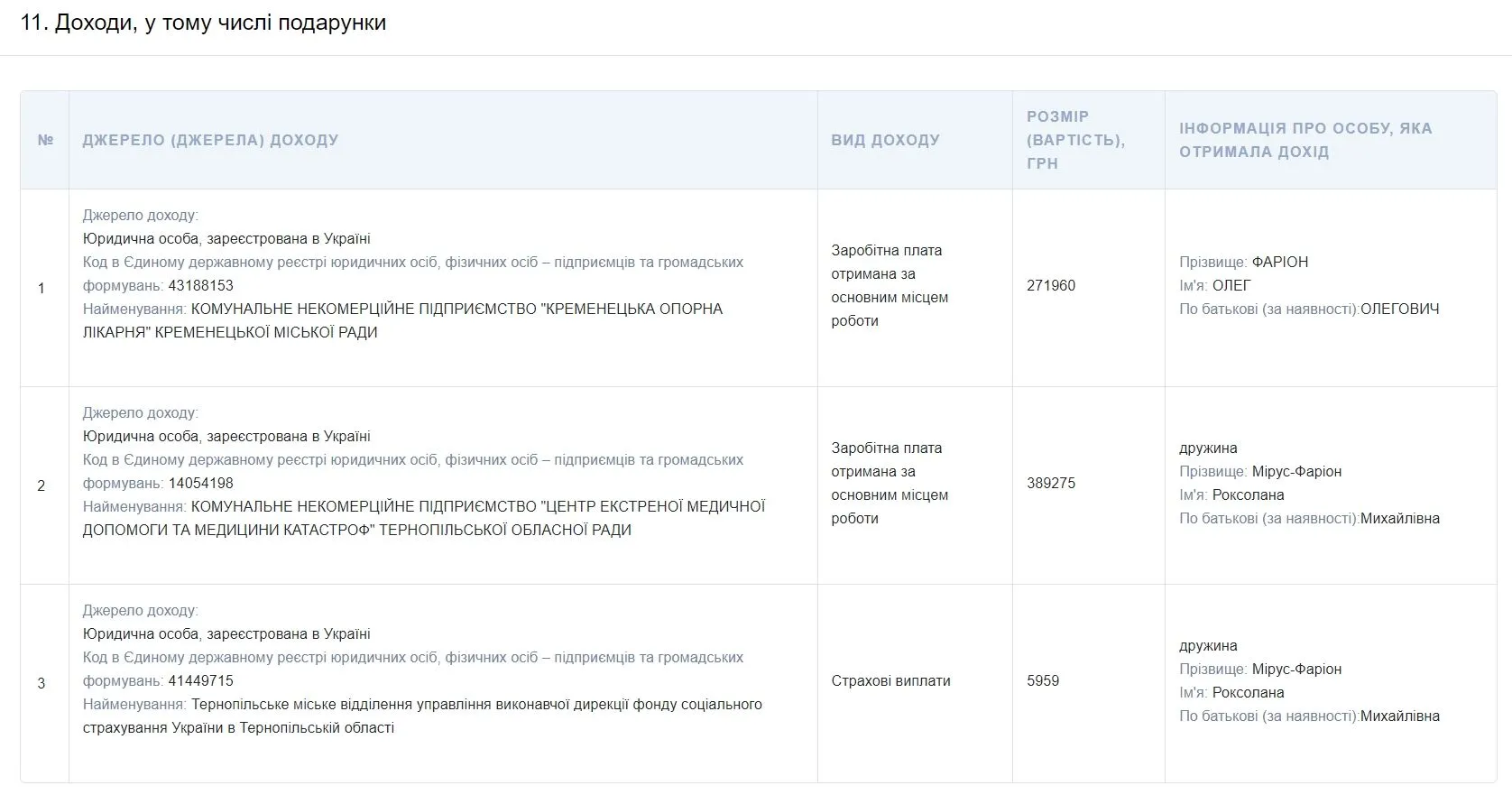Image resolution: width=1512 pixels, height=804 pixels.
Task: Click the 'Тернопільське міське відділення' organization name
Action: [x=422, y=716]
